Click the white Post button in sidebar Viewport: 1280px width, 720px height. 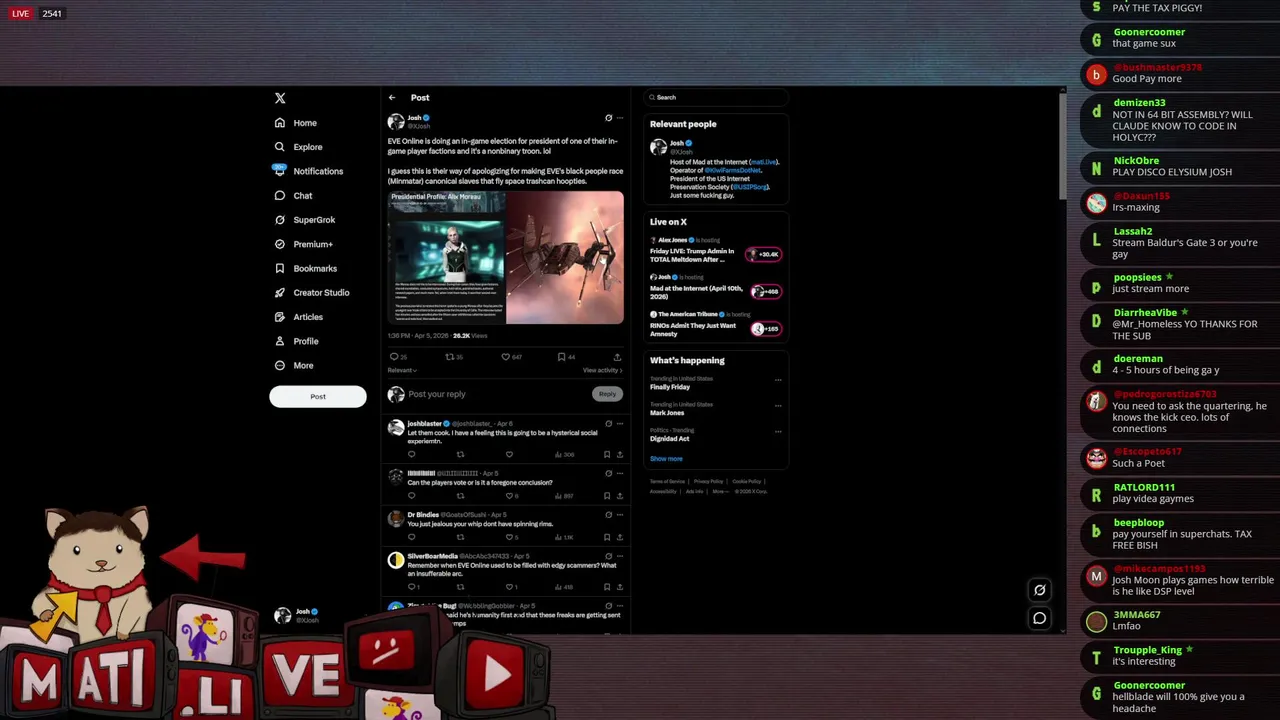click(x=318, y=396)
